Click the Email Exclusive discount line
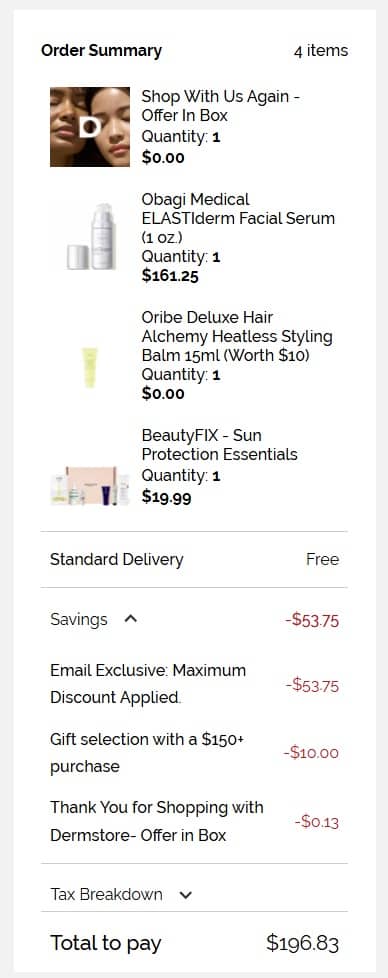388x978 pixels. coord(194,684)
